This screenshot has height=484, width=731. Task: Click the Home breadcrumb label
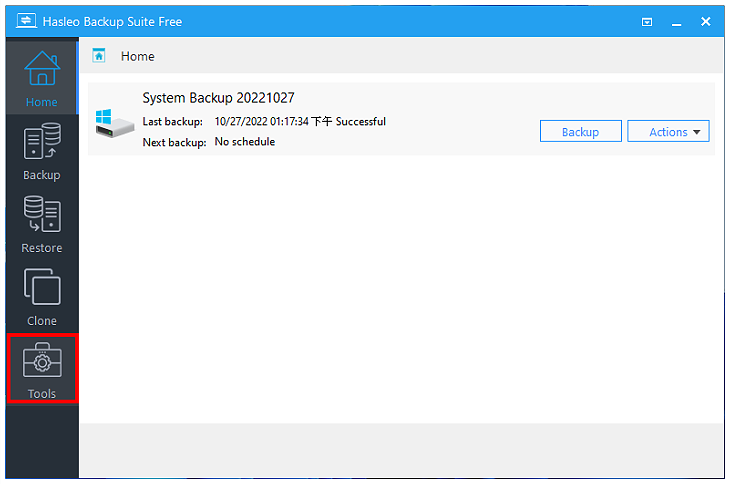[x=138, y=56]
